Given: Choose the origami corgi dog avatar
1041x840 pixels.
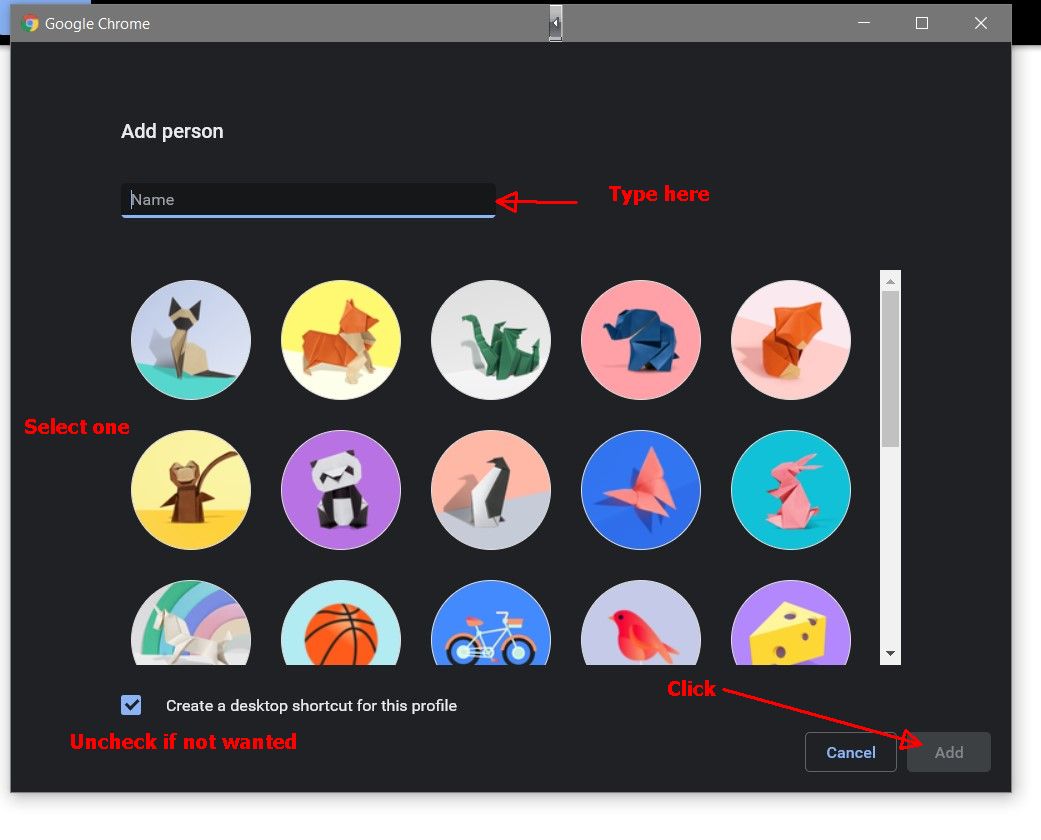Looking at the screenshot, I should pyautogui.click(x=341, y=340).
